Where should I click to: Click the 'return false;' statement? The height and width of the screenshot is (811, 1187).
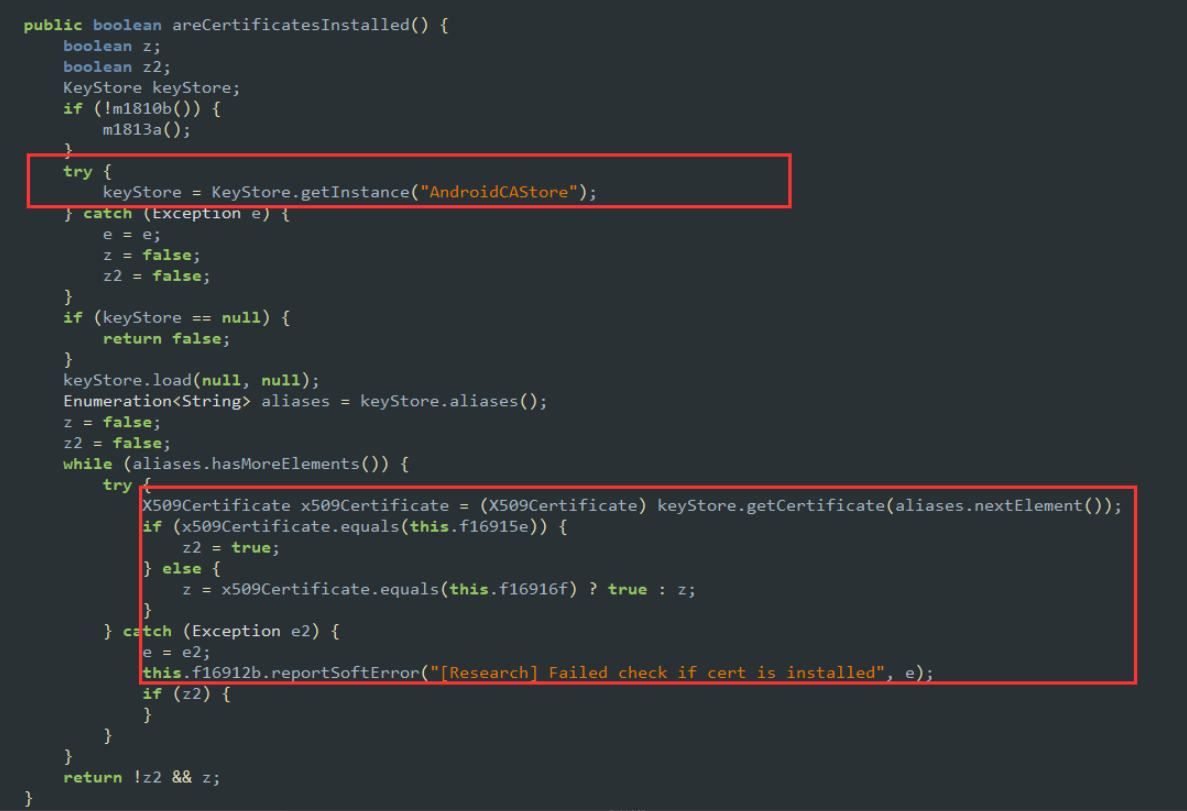pyautogui.click(x=166, y=338)
